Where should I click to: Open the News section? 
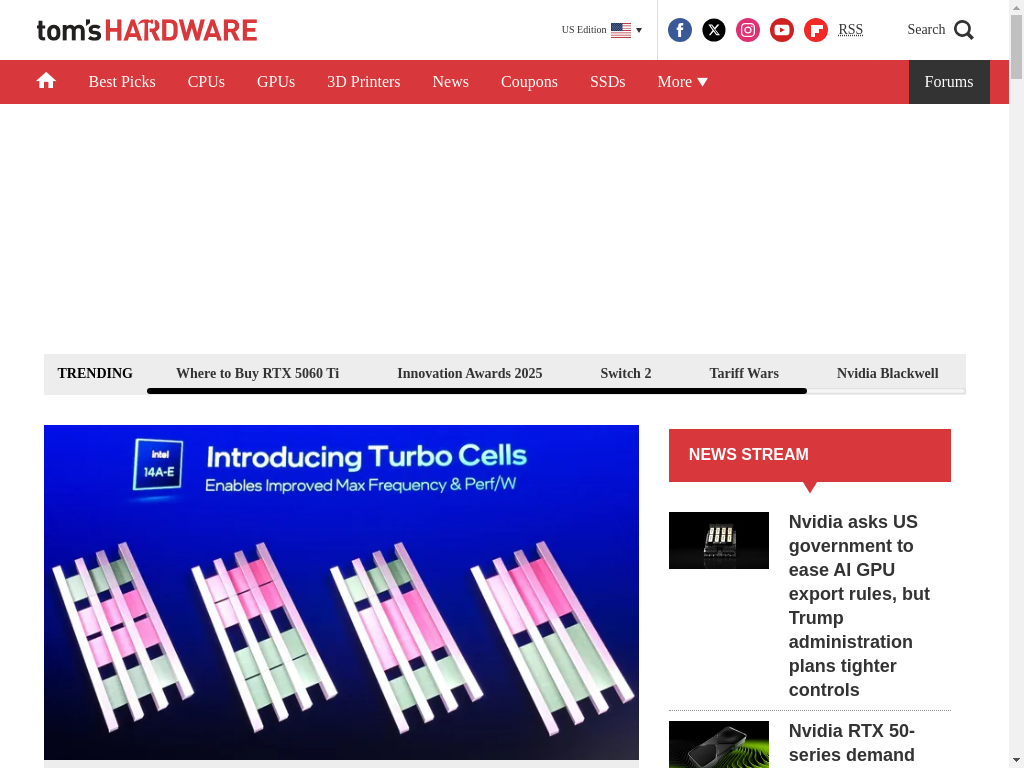451,82
